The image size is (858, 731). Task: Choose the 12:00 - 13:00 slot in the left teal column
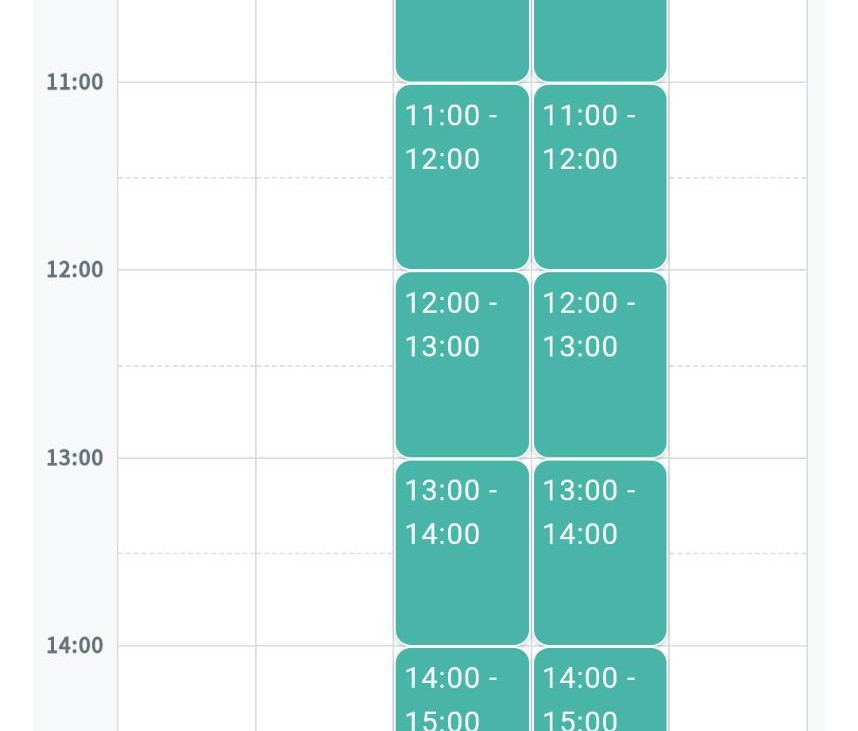(x=462, y=364)
